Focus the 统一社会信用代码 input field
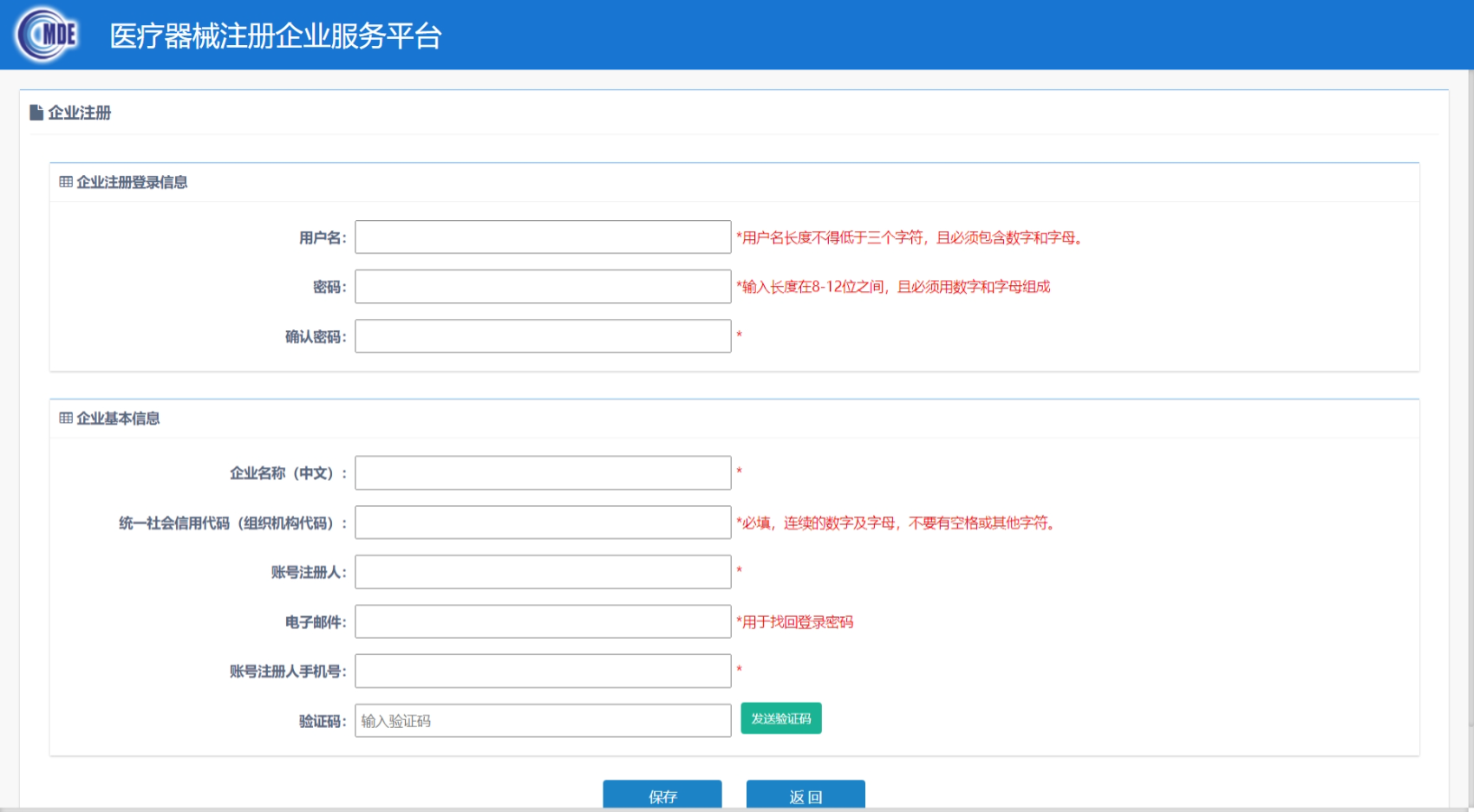Screen dimensions: 1474x812 (543, 523)
